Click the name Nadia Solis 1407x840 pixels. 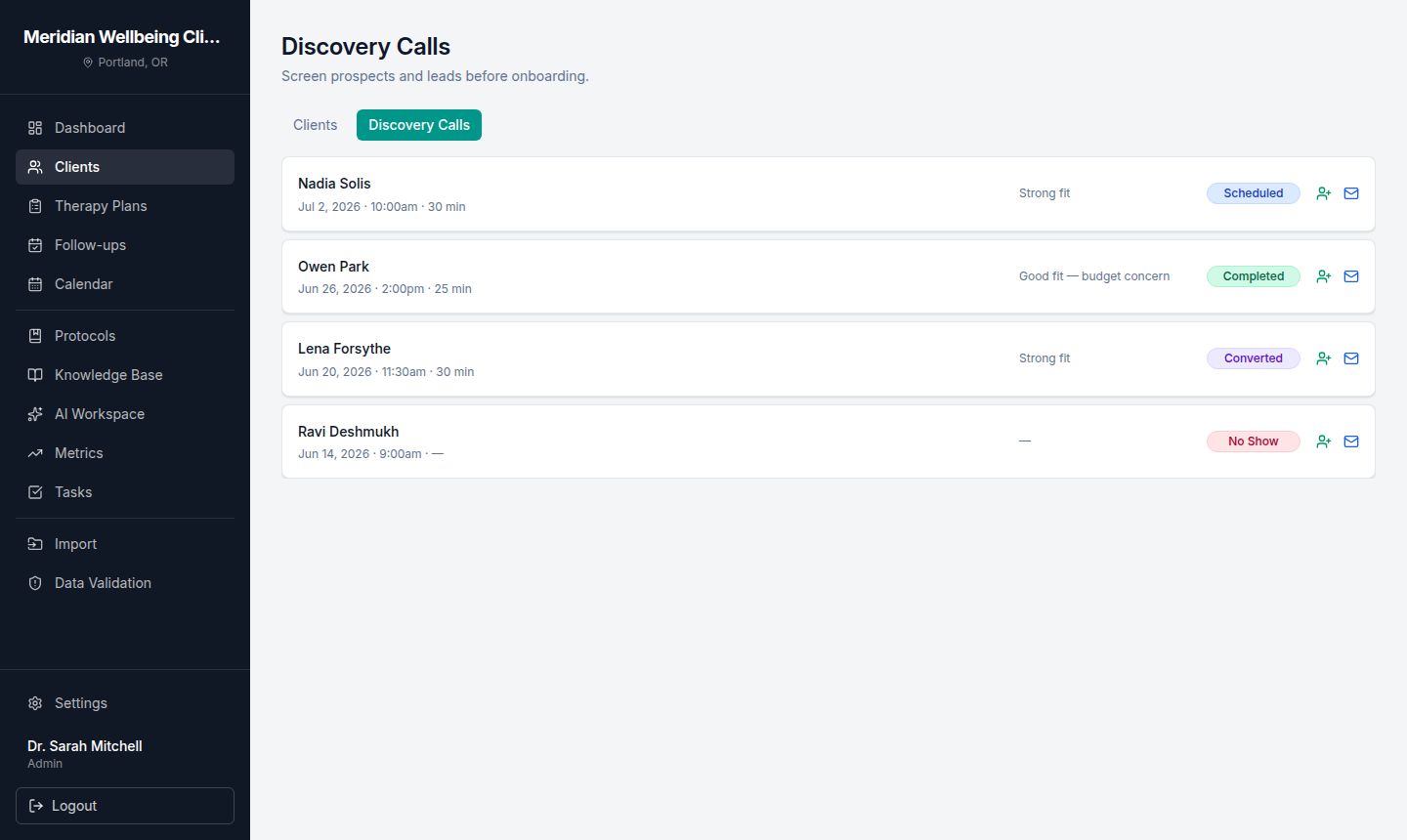pyautogui.click(x=334, y=184)
